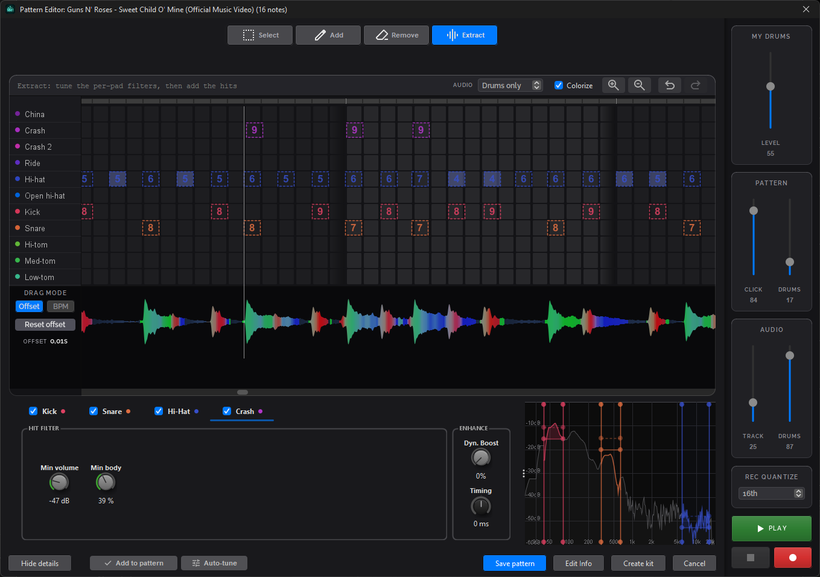The height and width of the screenshot is (577, 820).
Task: Click the Reset offset button
Action: (x=45, y=324)
